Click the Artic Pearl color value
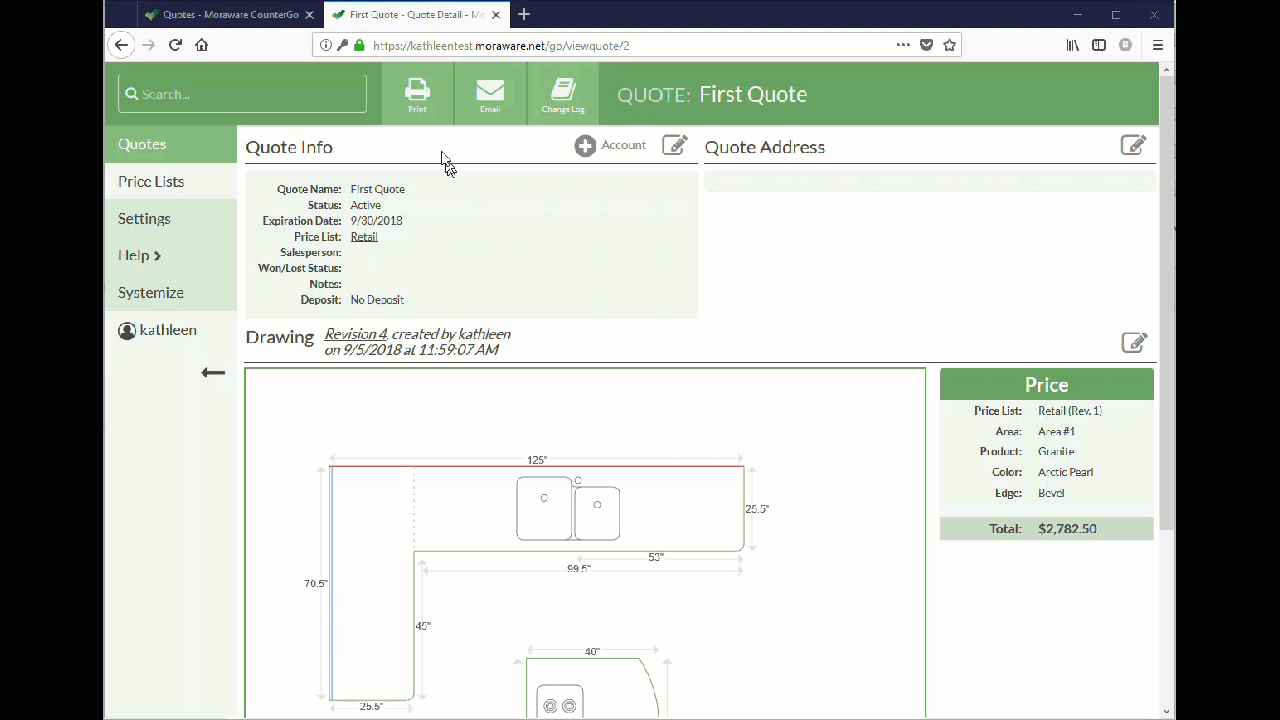Viewport: 1280px width, 720px height. pos(1065,472)
